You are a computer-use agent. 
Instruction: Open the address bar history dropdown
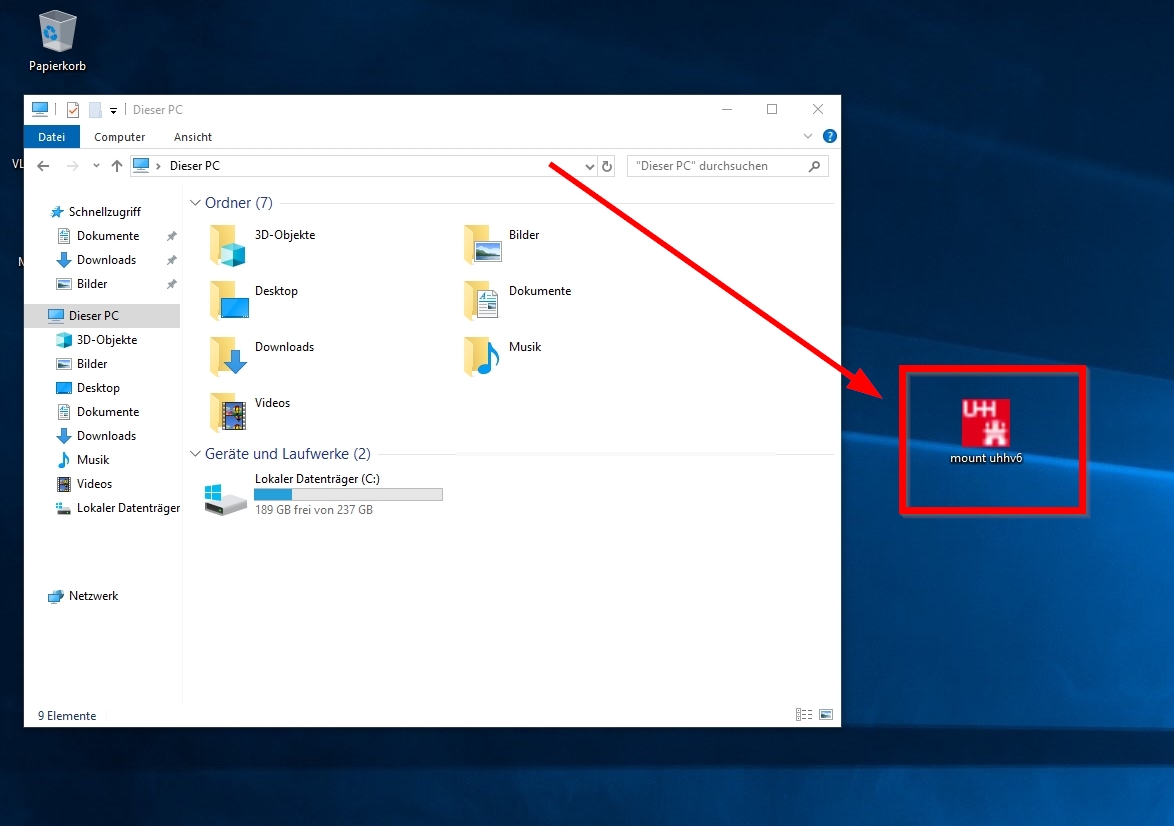(589, 166)
